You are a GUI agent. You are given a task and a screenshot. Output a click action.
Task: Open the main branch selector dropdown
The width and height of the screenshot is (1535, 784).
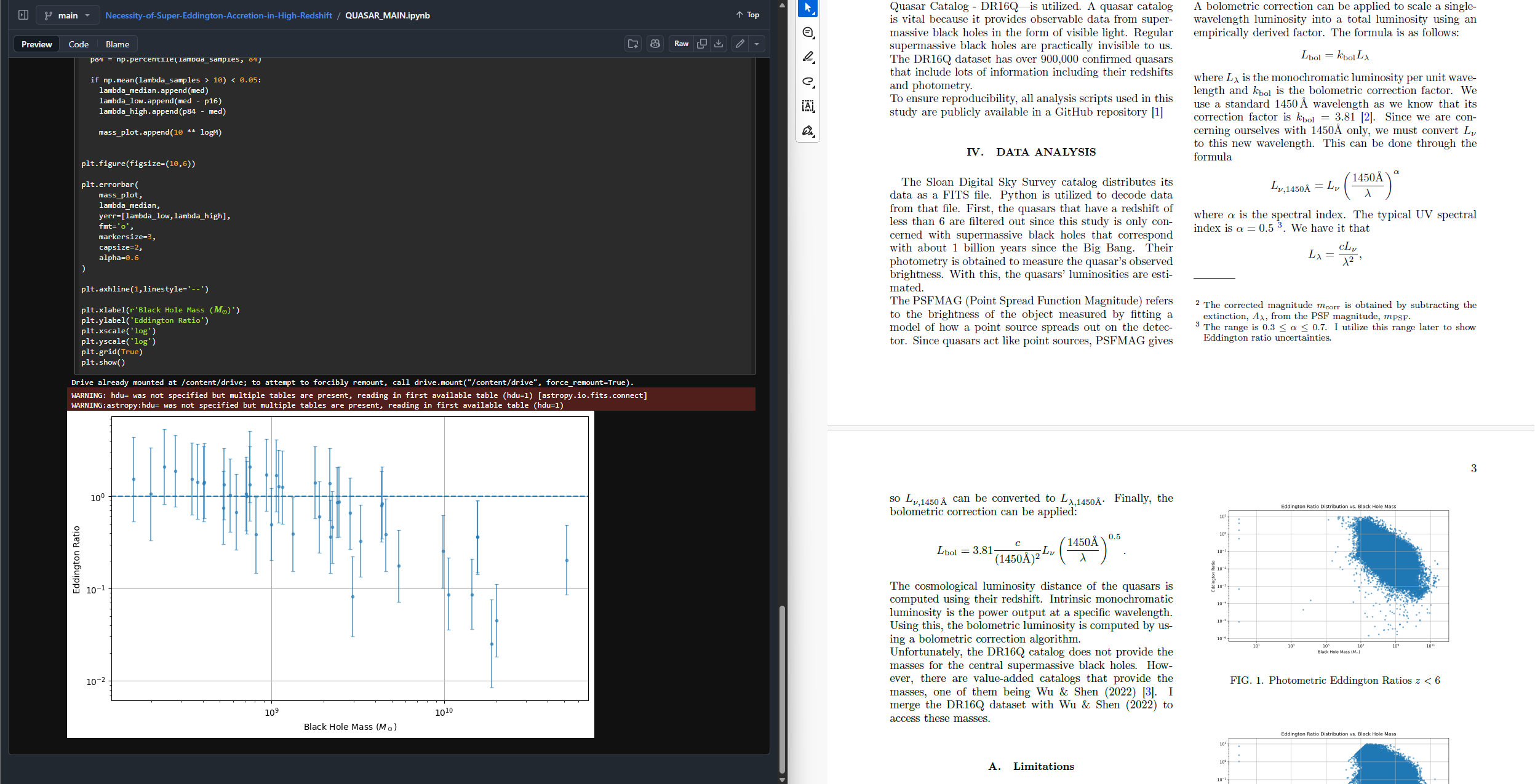[68, 15]
